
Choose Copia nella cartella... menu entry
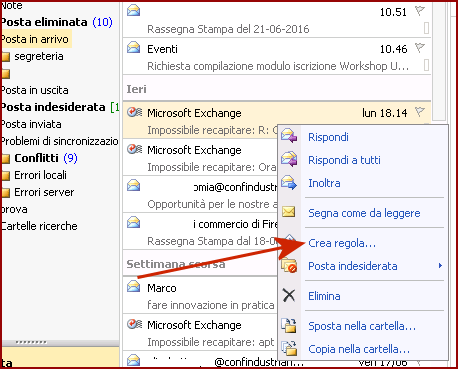point(359,349)
